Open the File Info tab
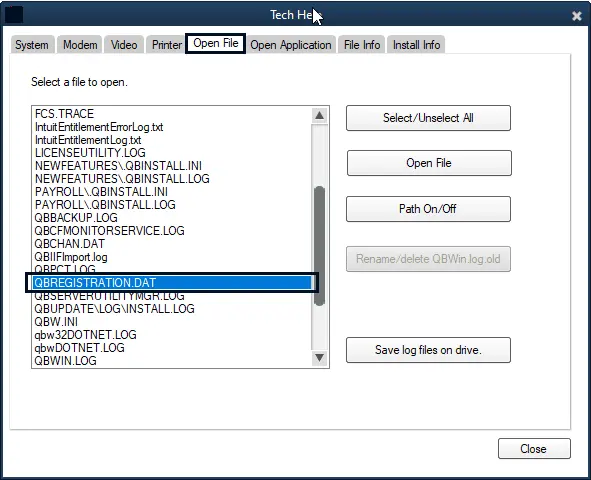 click(362, 45)
